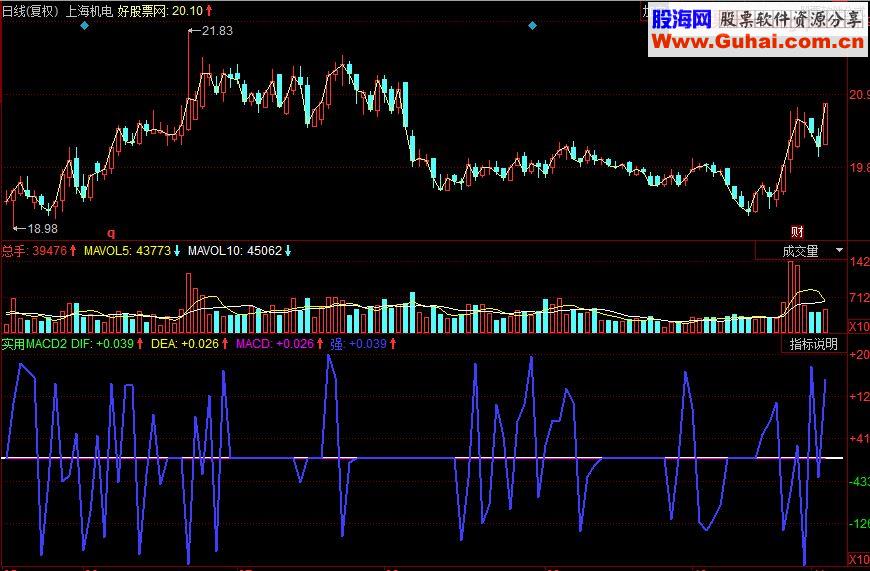Select the 成交量 panel label
The height and width of the screenshot is (571, 870).
pos(800,251)
